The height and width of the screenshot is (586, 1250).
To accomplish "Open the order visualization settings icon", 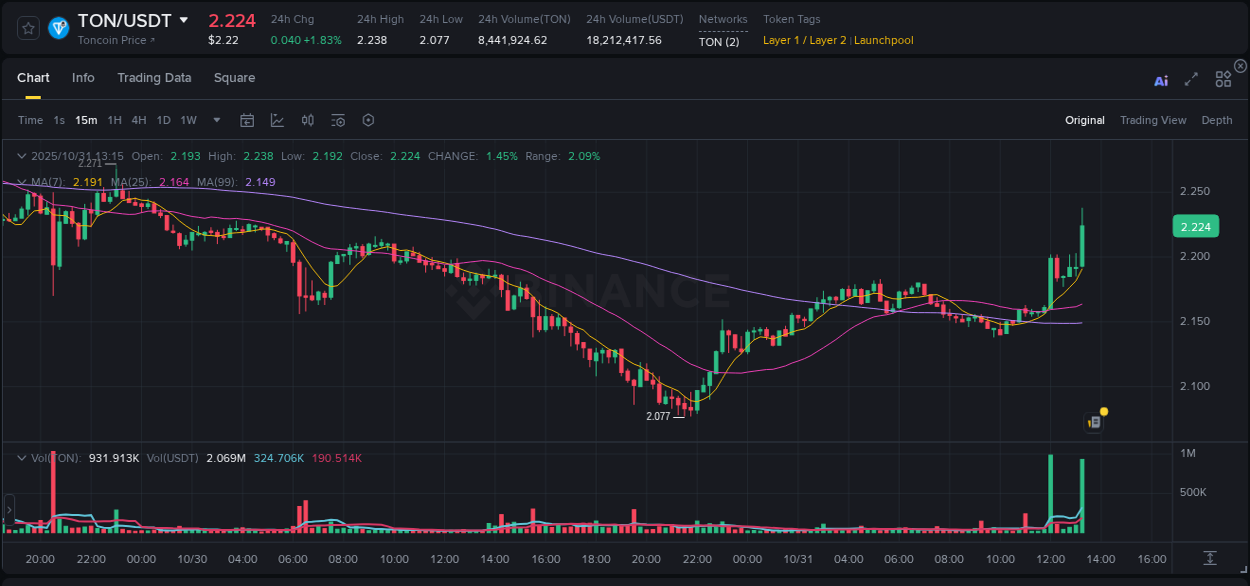I will 337,120.
